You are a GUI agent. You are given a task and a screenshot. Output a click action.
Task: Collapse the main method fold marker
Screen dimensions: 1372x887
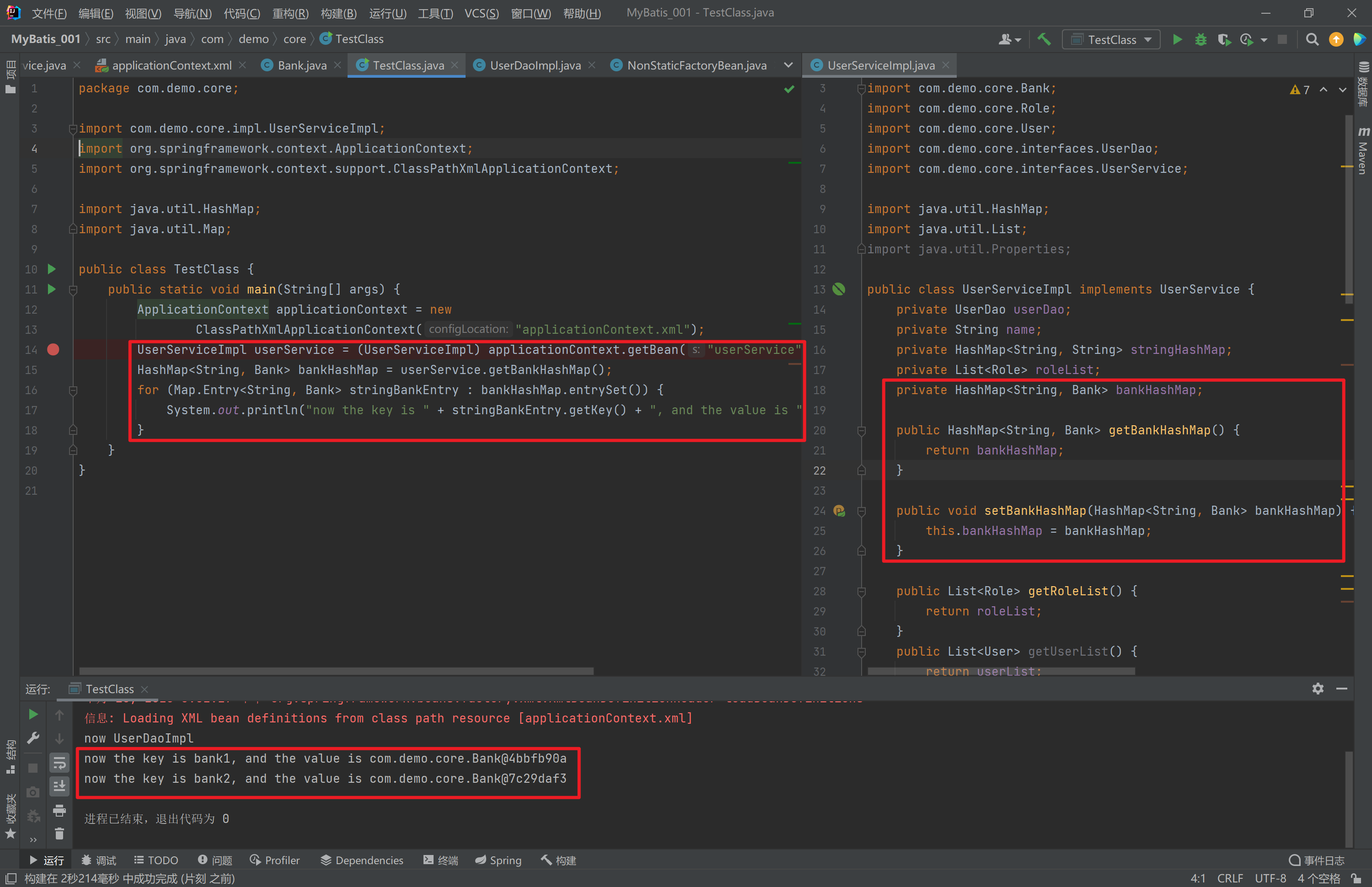pos(73,290)
